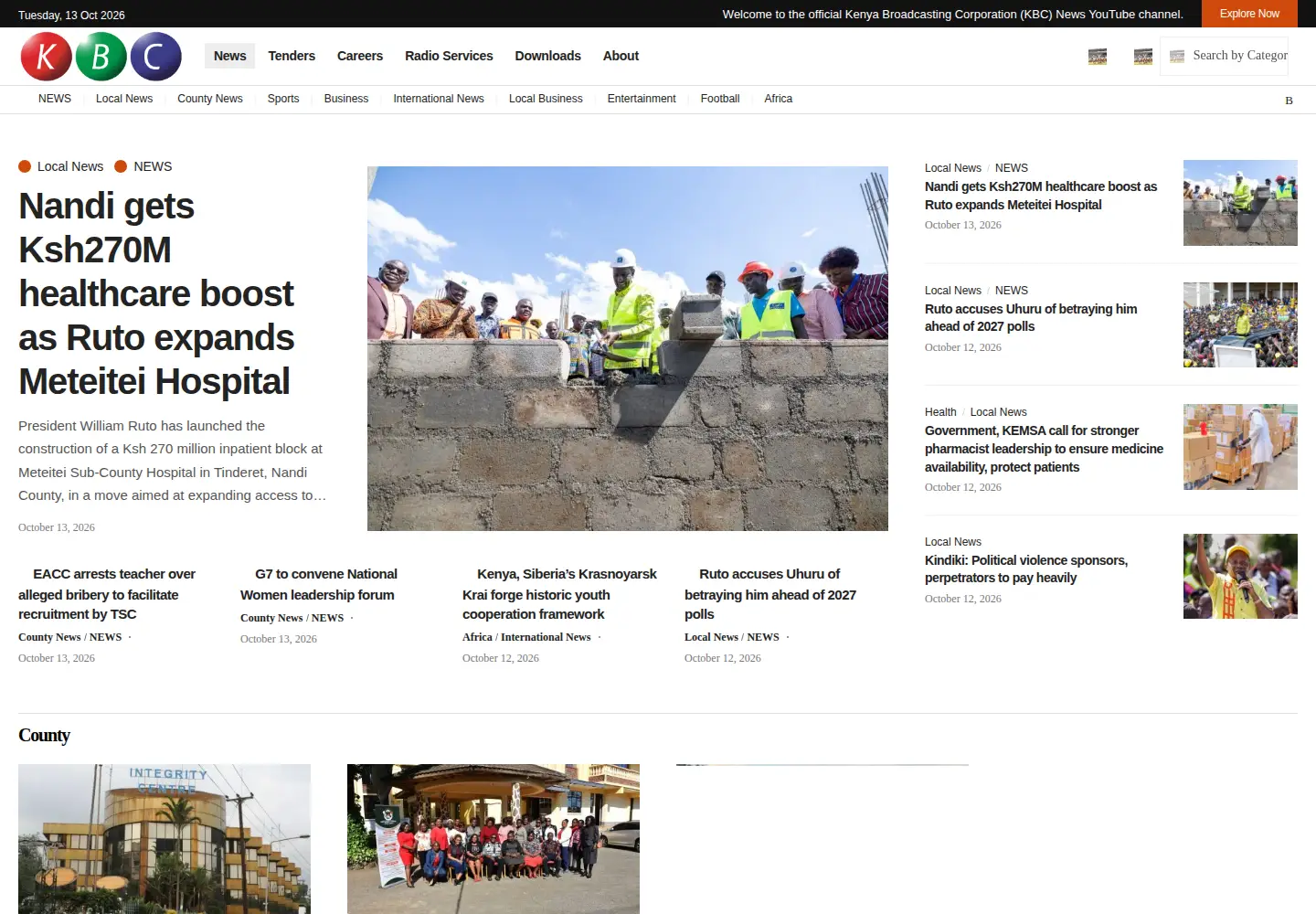Go to Radio Services in the main menu

point(449,56)
